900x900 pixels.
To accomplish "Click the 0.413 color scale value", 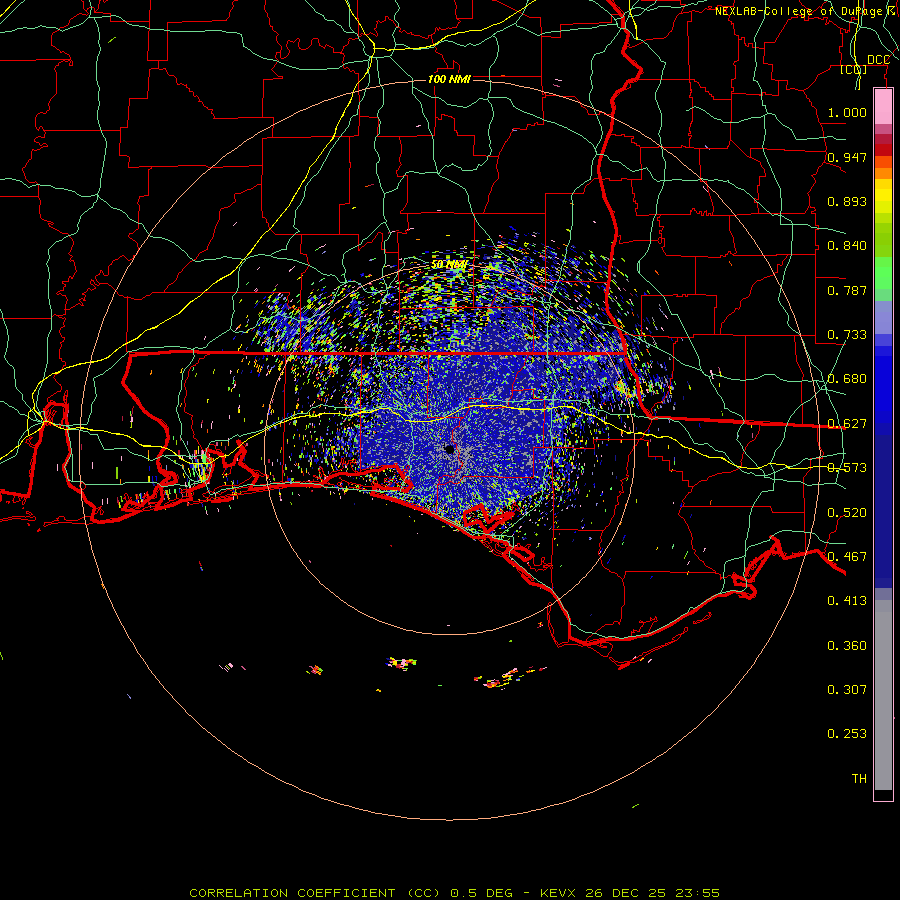I will click(x=847, y=601).
